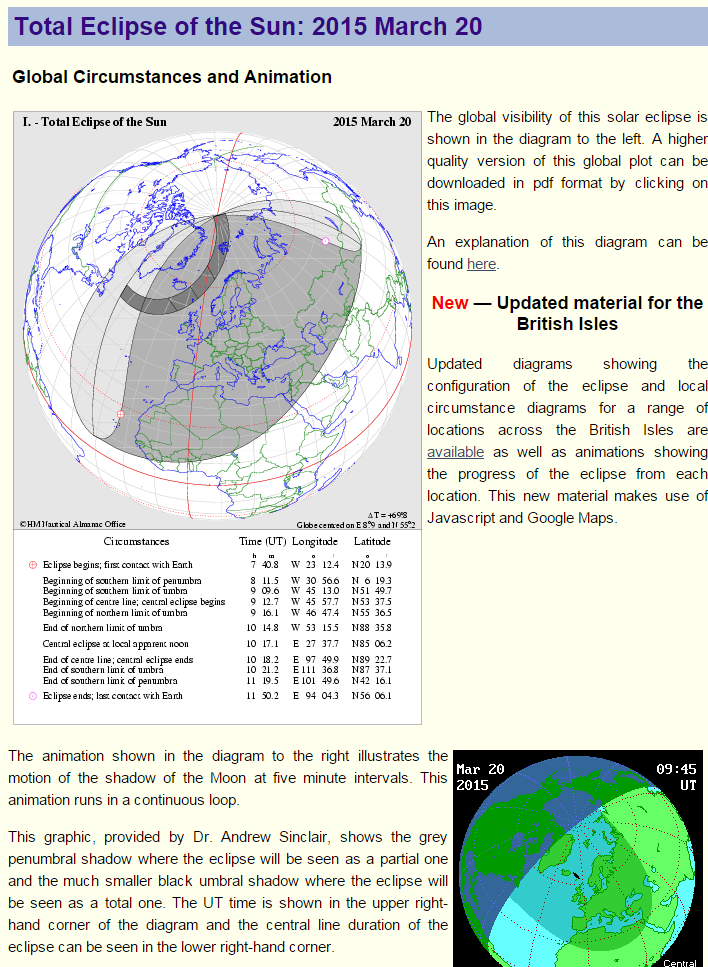
Task: Click the 'Latitude' column header
Action: pos(372,541)
